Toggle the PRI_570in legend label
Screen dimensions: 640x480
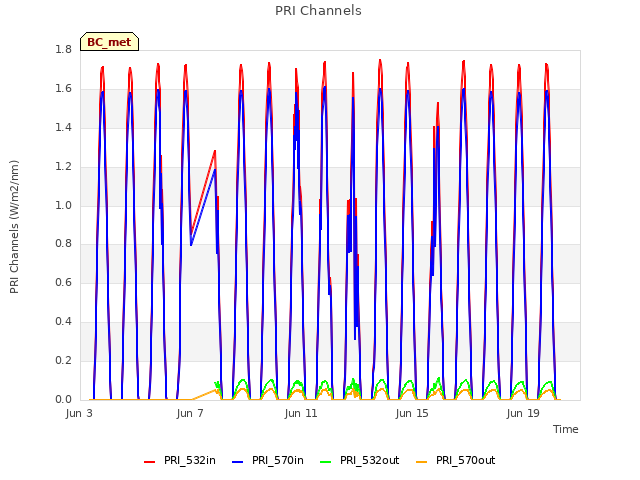pyautogui.click(x=278, y=460)
